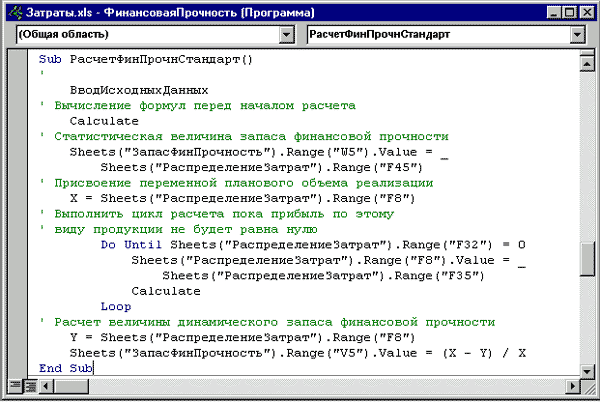Click the 'Y = Sheets' assignment line

pyautogui.click(x=243, y=338)
